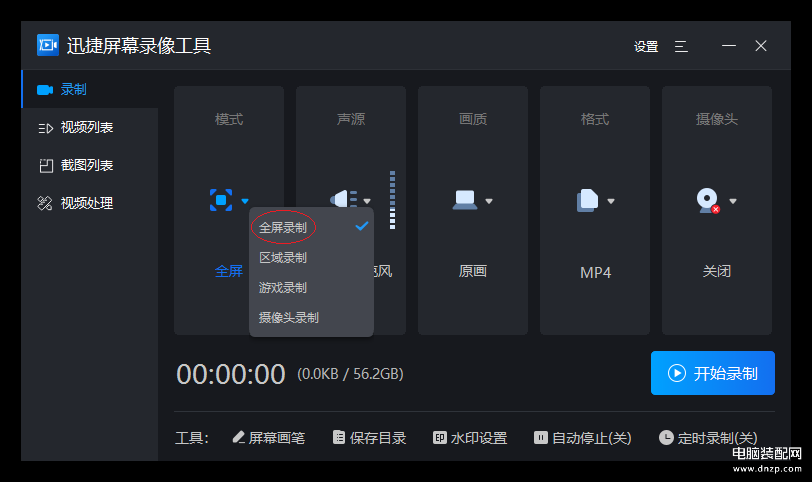This screenshot has height=482, width=812.
Task: Adjust the vertical volume level meter
Action: pos(393,200)
